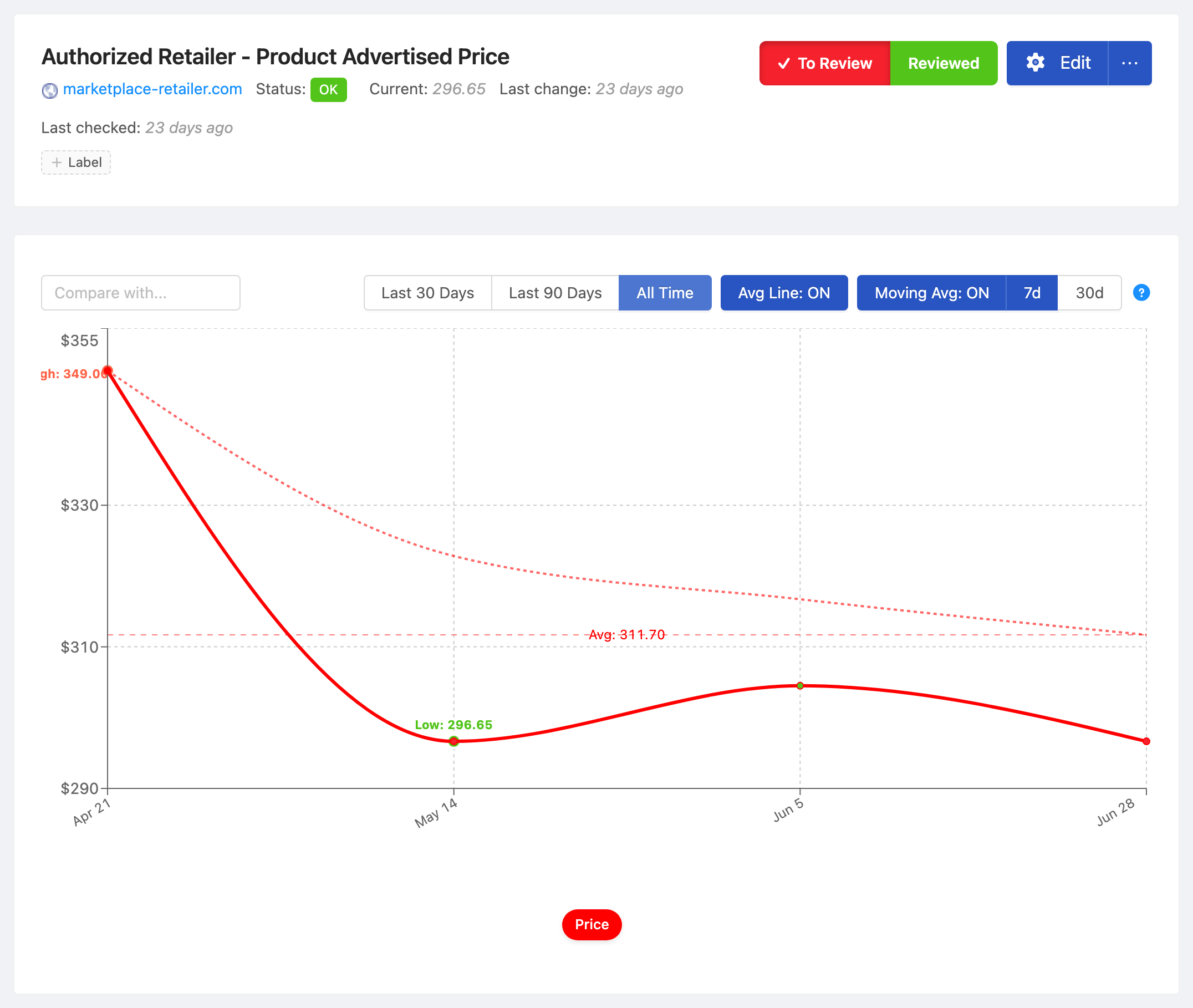Open the marketplace-retailer.com link
This screenshot has height=1008, width=1193.
(x=152, y=89)
